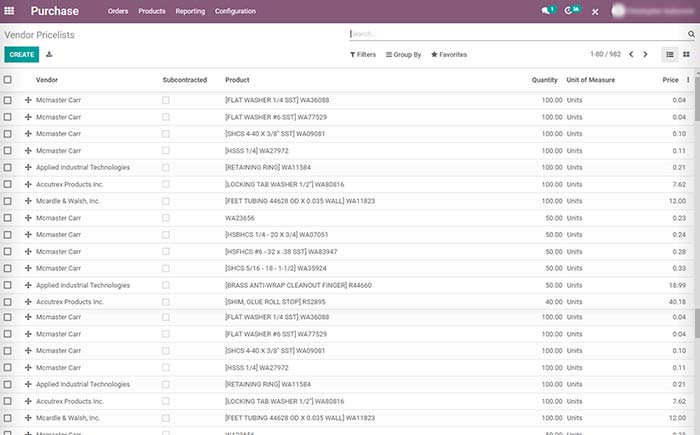Click the search magnifier icon

(691, 33)
